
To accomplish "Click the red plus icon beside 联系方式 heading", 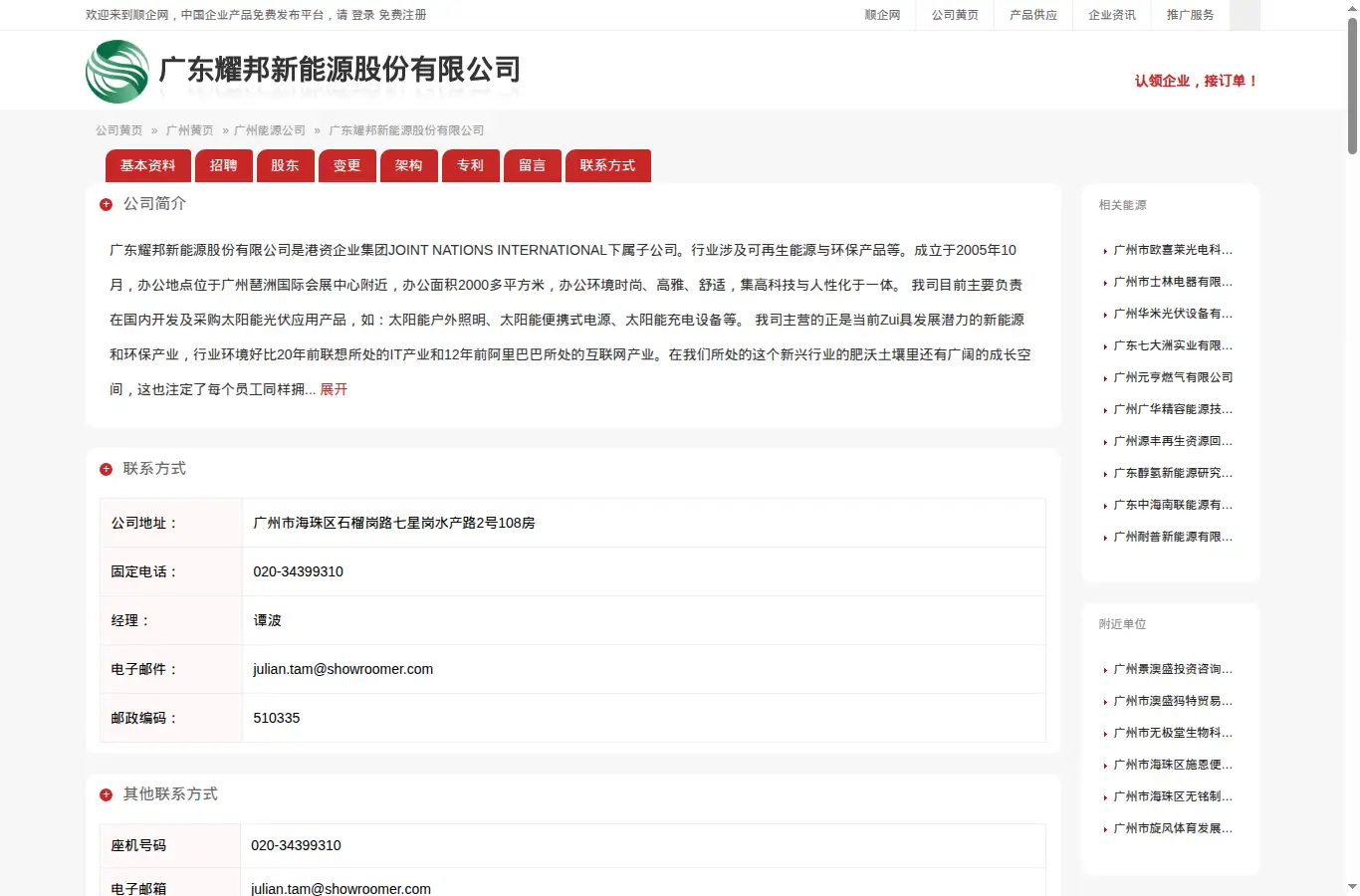I will click(x=106, y=469).
